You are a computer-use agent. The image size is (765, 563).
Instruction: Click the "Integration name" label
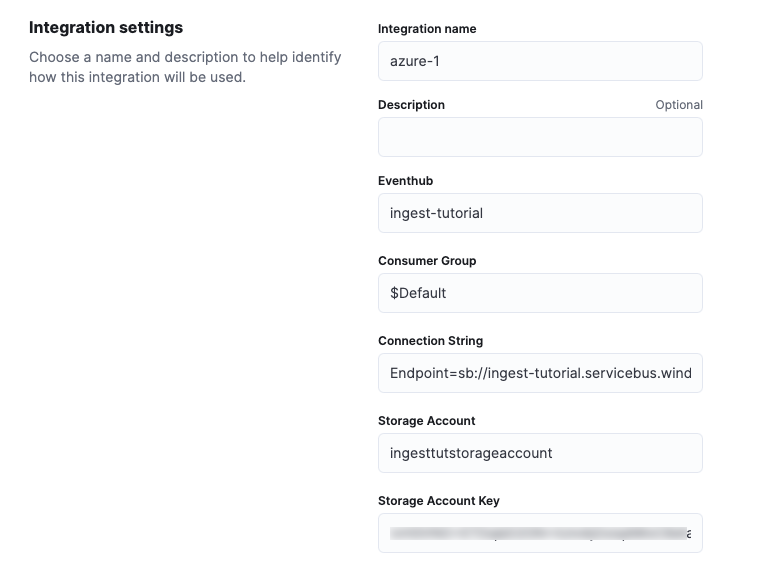pos(427,29)
